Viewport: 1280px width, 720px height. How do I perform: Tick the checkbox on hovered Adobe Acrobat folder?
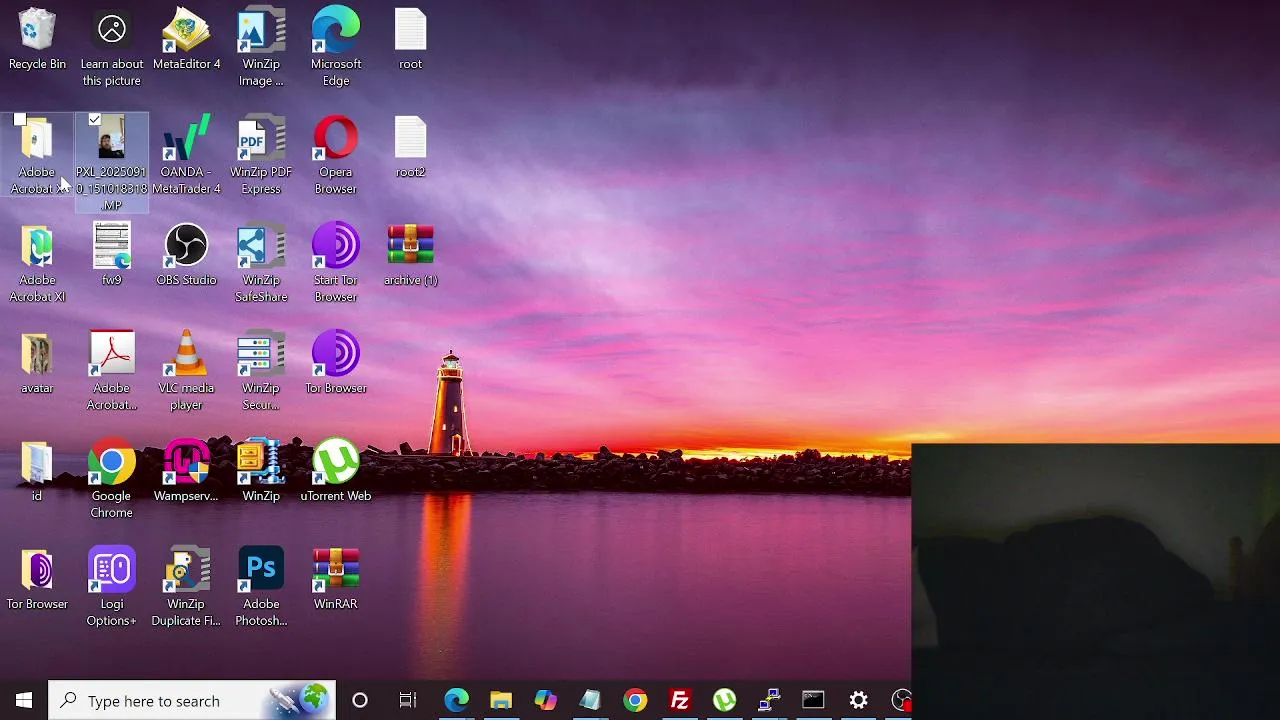20,120
